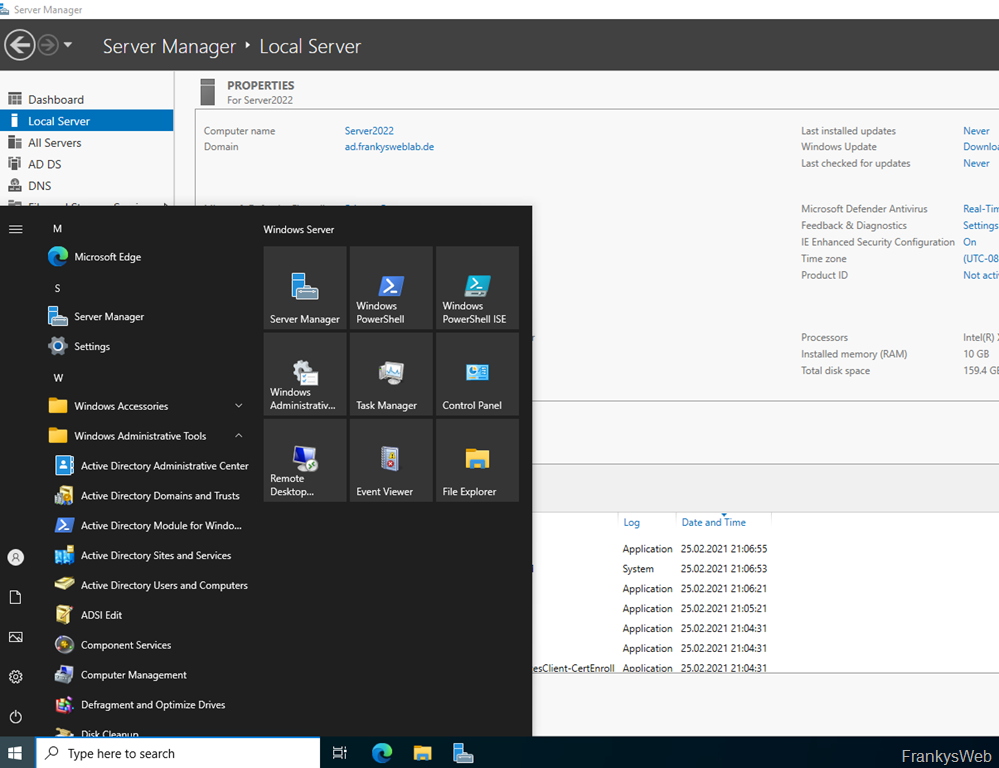Click the ad.frankysweblab.de domain link
This screenshot has width=999, height=768.
389,147
